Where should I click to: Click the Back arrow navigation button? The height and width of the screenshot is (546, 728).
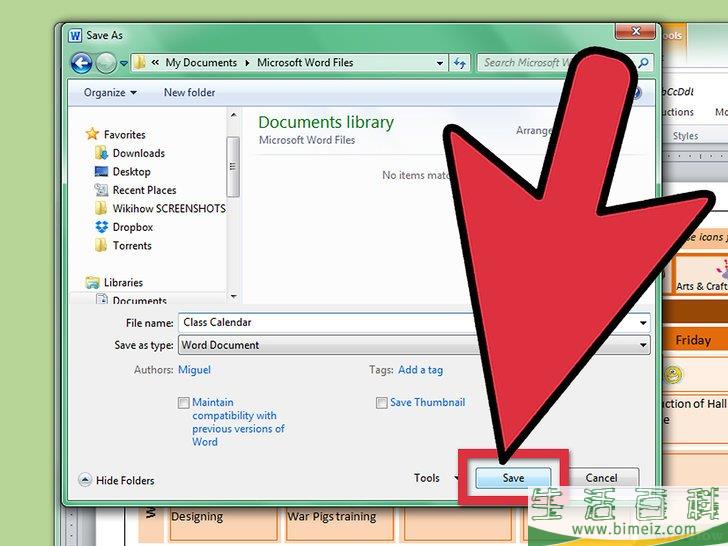click(81, 63)
